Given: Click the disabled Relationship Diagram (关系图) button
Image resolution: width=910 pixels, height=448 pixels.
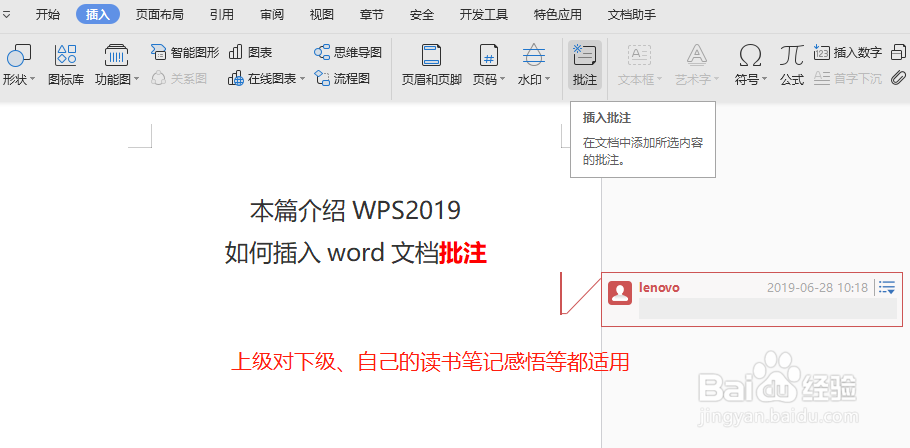Looking at the screenshot, I should 179,78.
